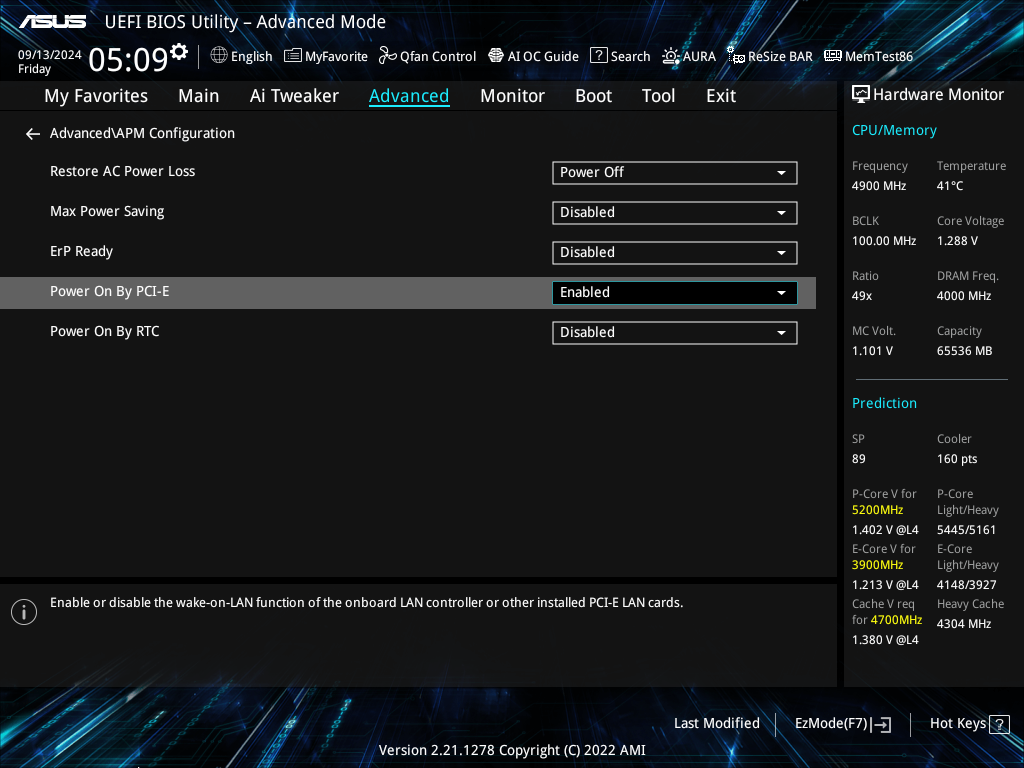Click the ASUS logo

tap(52, 22)
